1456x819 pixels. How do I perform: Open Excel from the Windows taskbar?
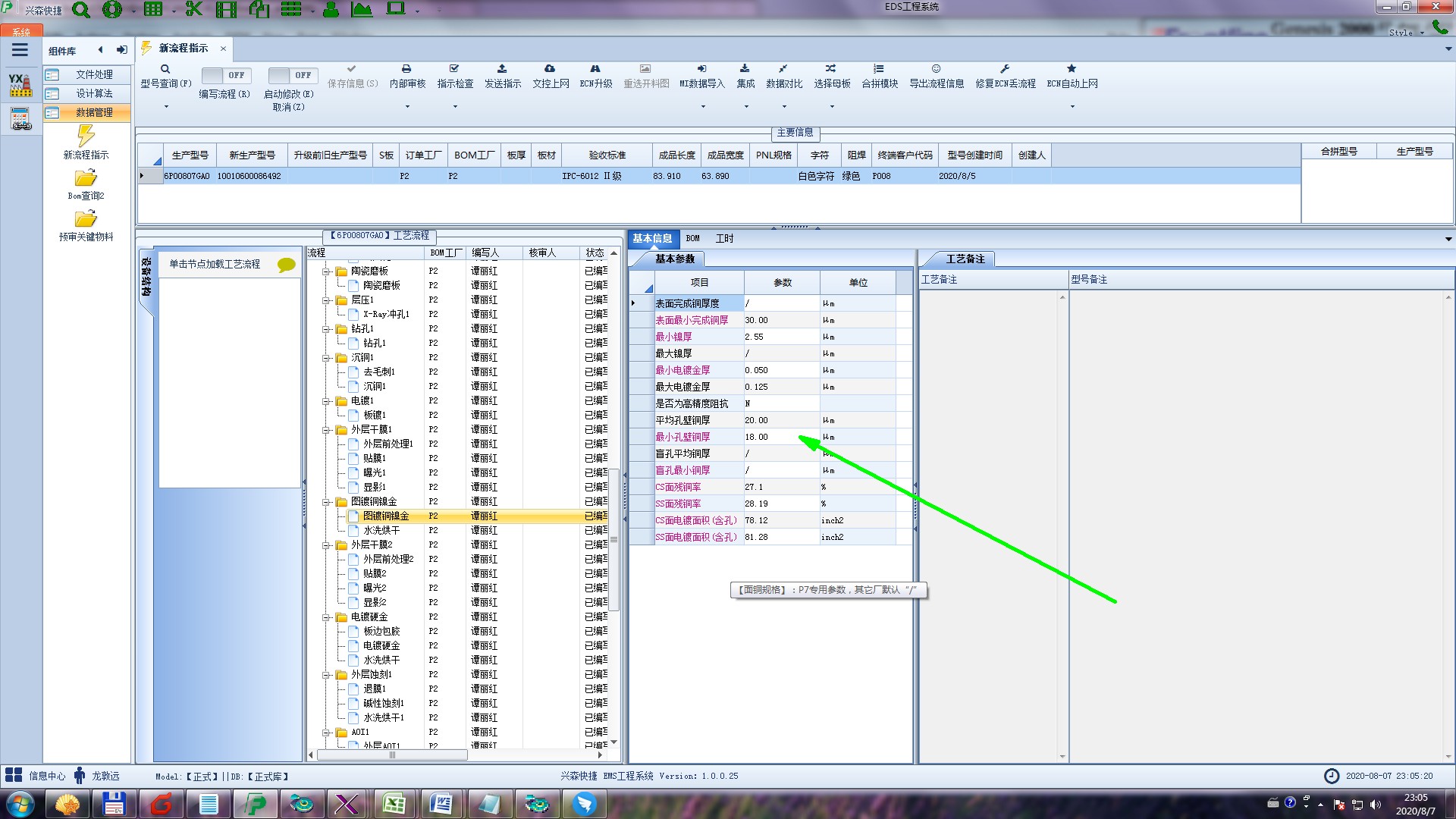click(394, 804)
